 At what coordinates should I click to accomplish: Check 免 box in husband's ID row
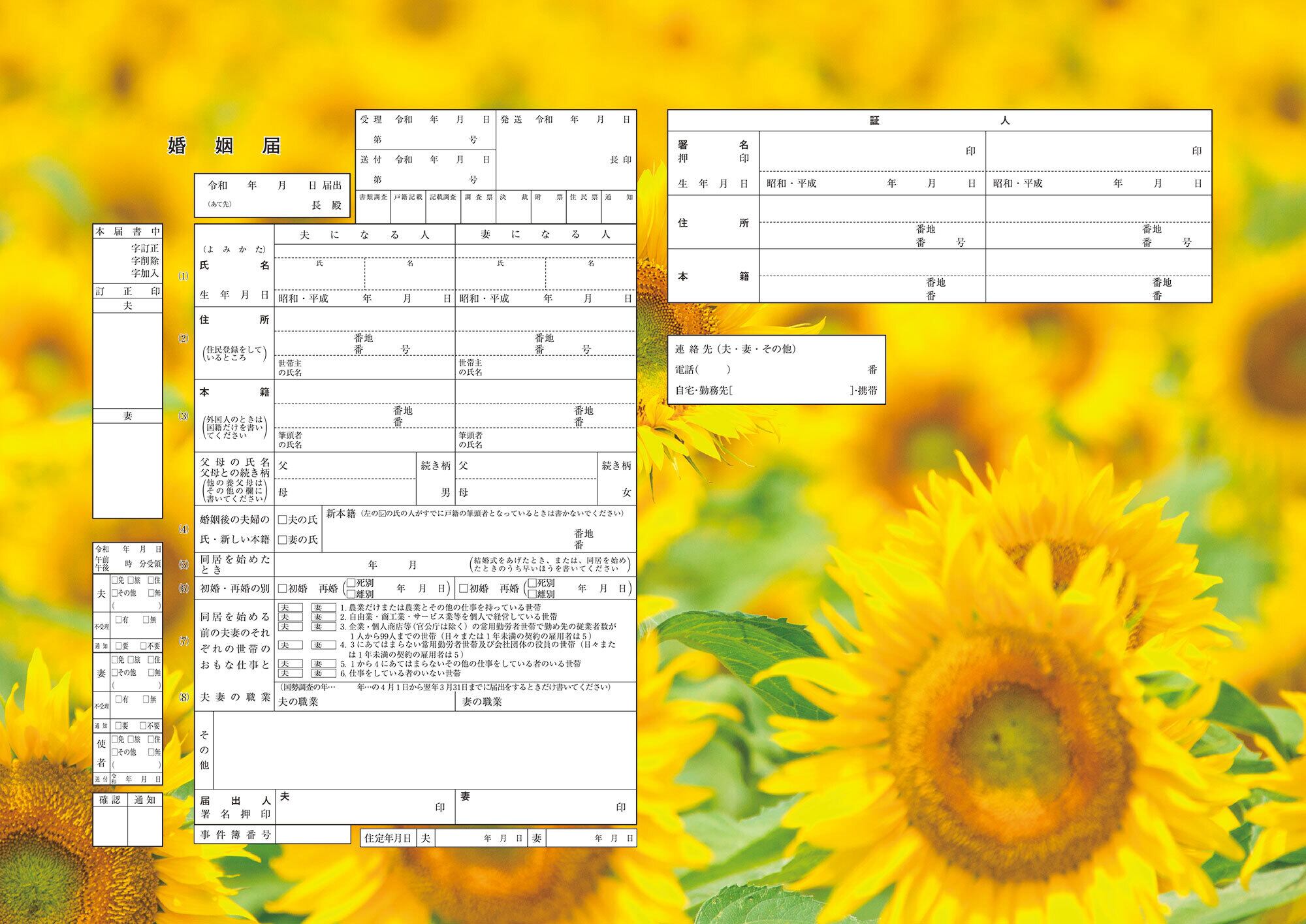coord(115,581)
